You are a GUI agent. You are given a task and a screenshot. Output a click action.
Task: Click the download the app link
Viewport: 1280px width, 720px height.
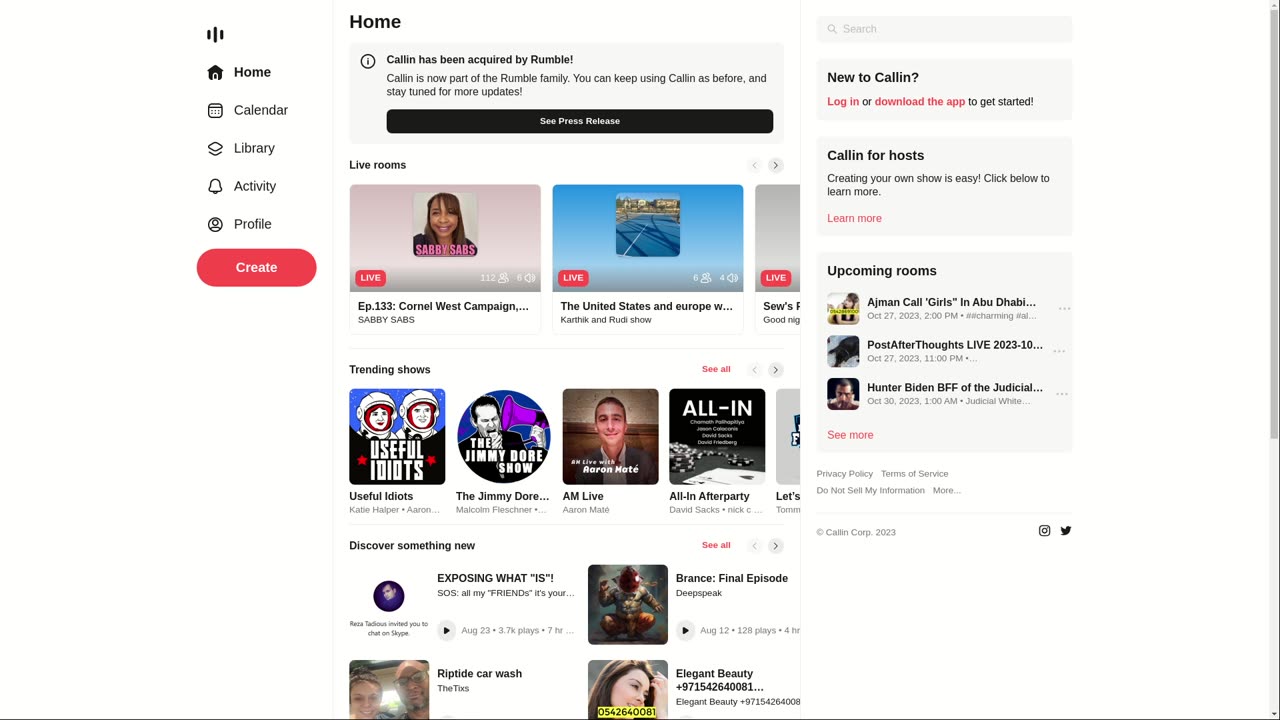[920, 102]
